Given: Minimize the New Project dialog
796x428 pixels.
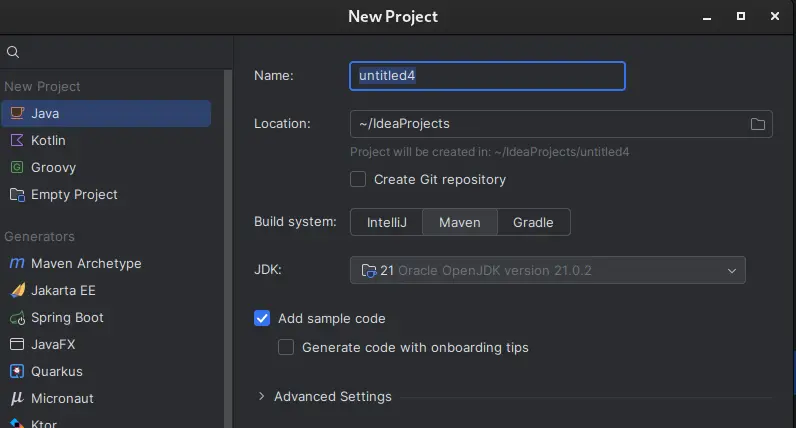Looking at the screenshot, I should 707,17.
